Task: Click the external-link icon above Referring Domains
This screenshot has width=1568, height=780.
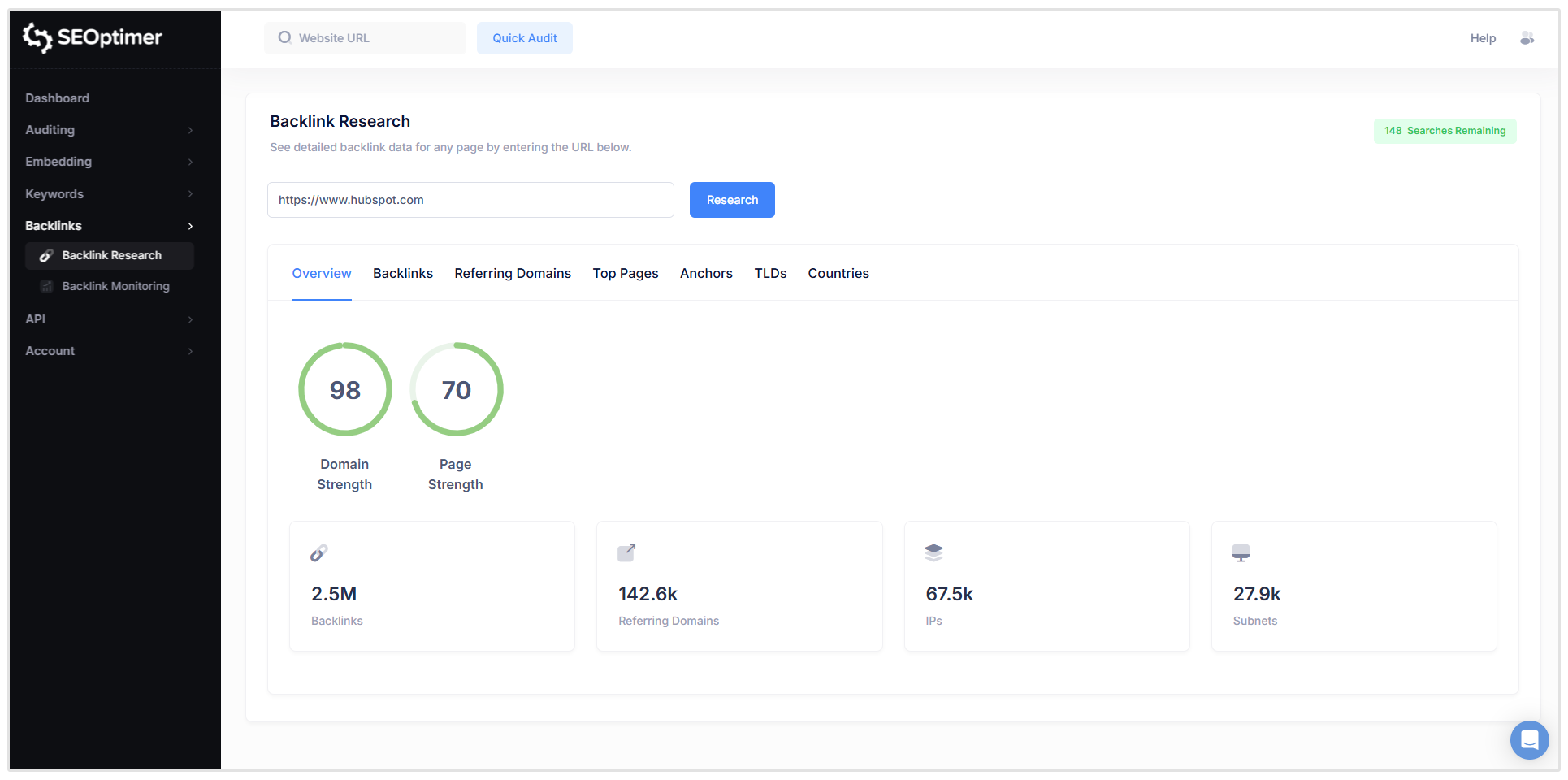Action: tap(626, 552)
